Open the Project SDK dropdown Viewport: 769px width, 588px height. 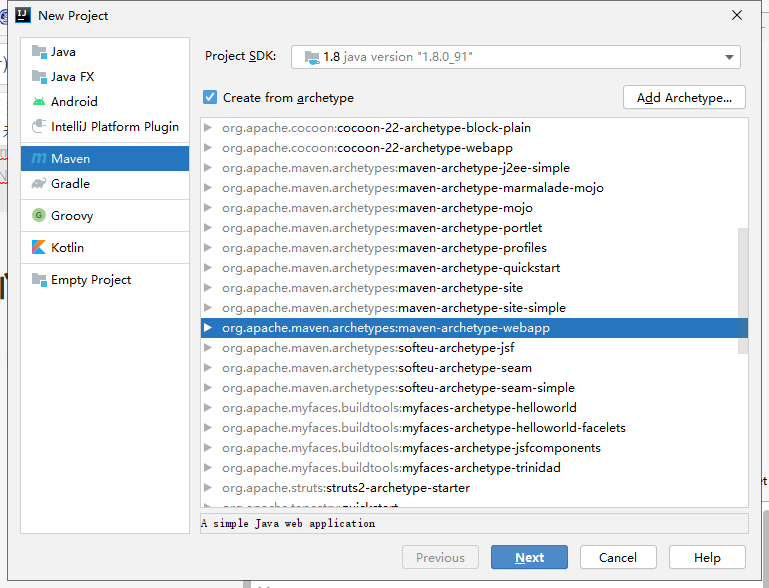tap(515, 57)
